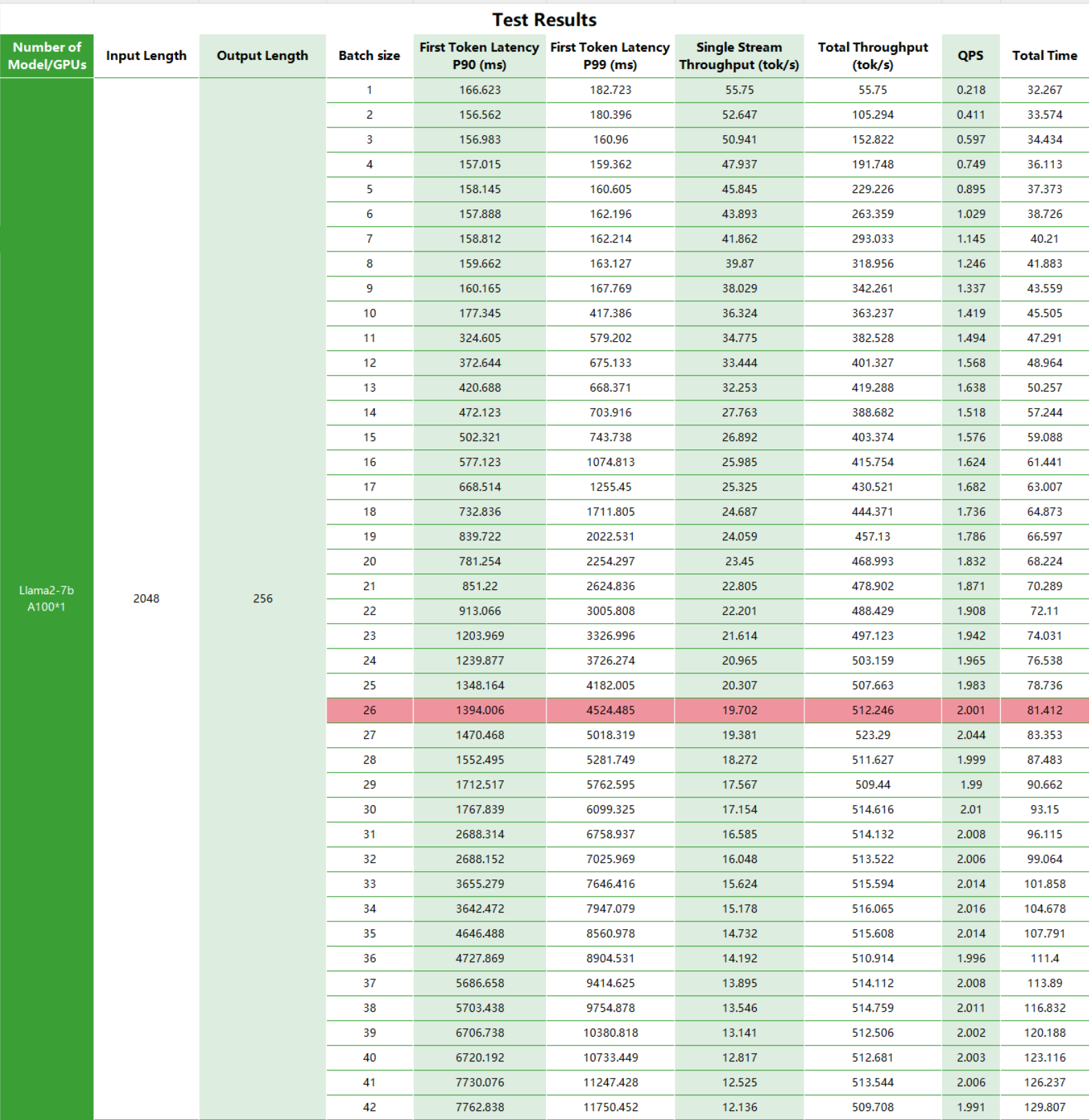This screenshot has height=1120, width=1089.
Task: Select the "Single Stream Throughput (tok/s)" header
Action: click(739, 56)
